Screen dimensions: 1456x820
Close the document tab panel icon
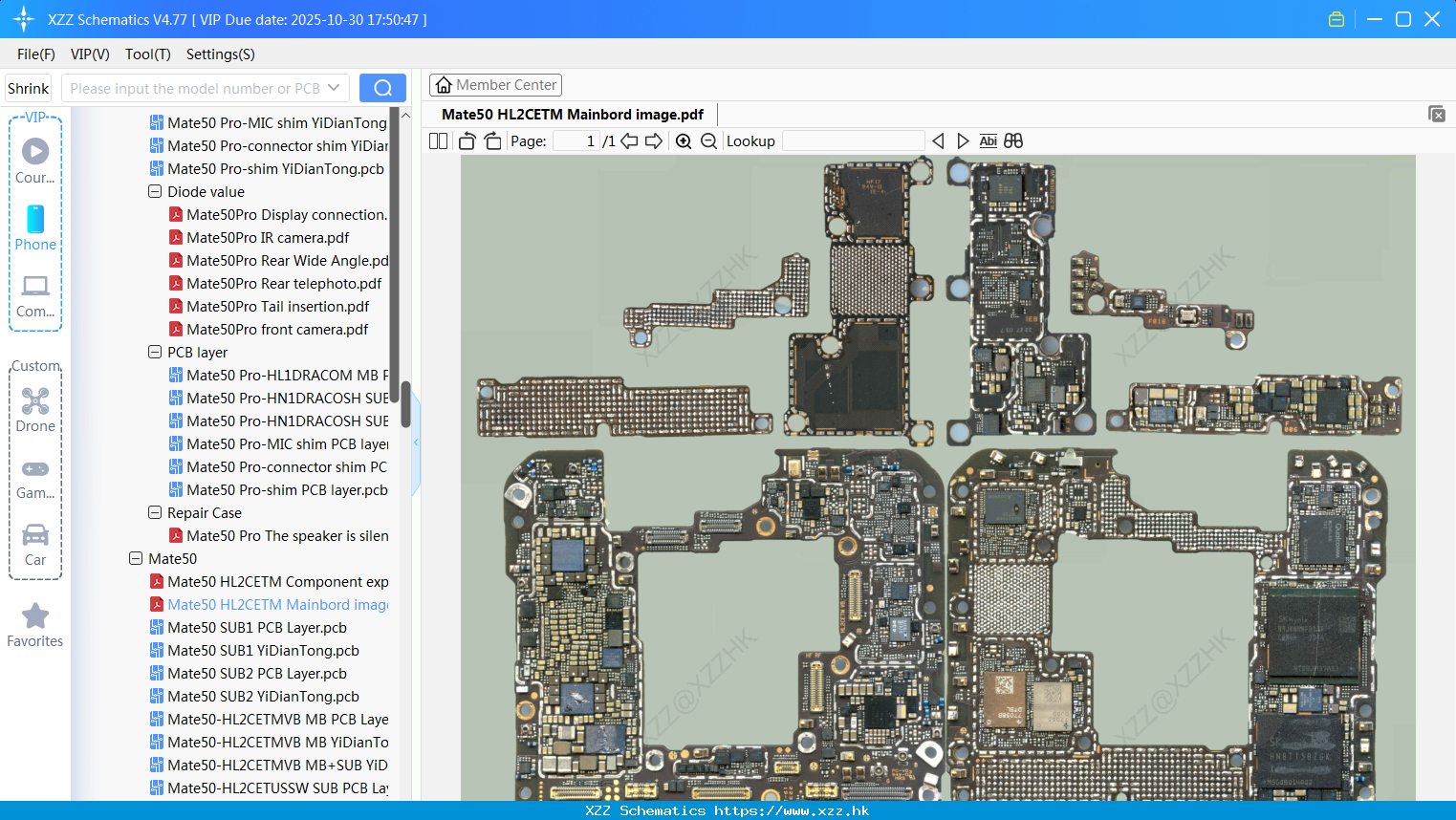[1436, 114]
